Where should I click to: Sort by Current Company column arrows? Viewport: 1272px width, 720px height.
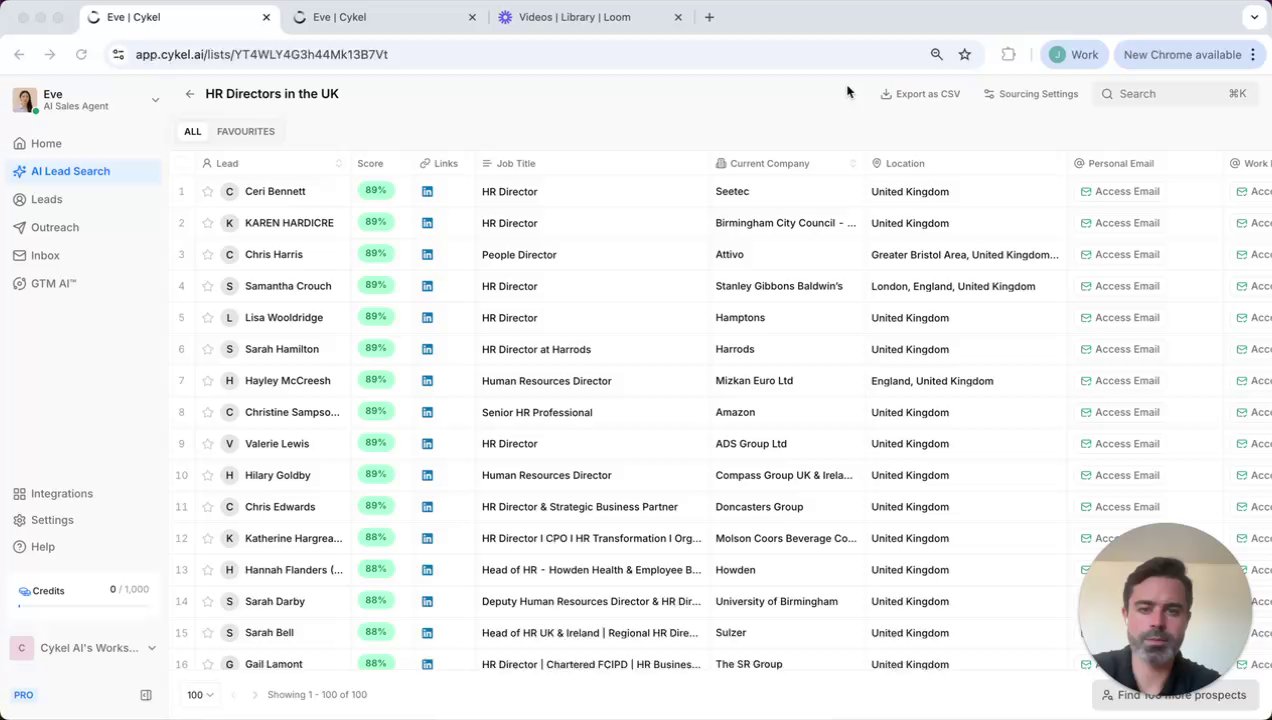pyautogui.click(x=852, y=164)
